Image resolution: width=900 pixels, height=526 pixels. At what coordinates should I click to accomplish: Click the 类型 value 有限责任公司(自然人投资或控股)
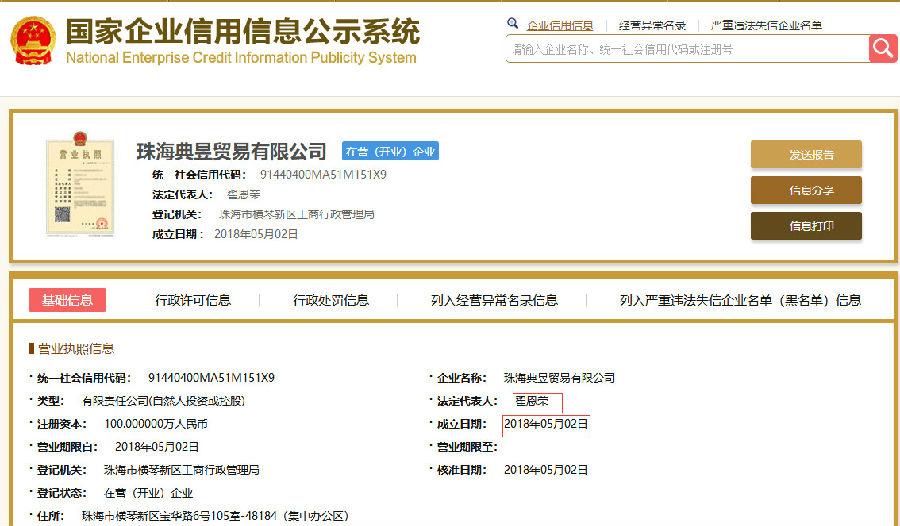(x=164, y=401)
